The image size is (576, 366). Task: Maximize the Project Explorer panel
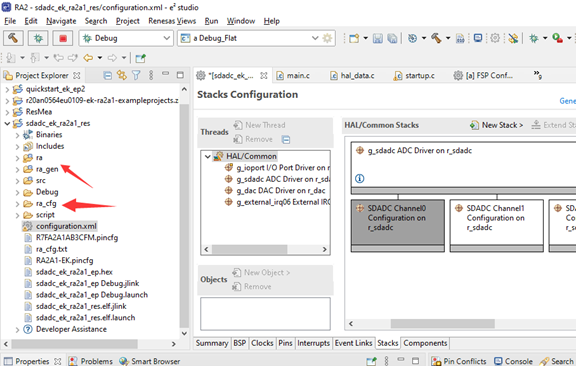pos(180,75)
